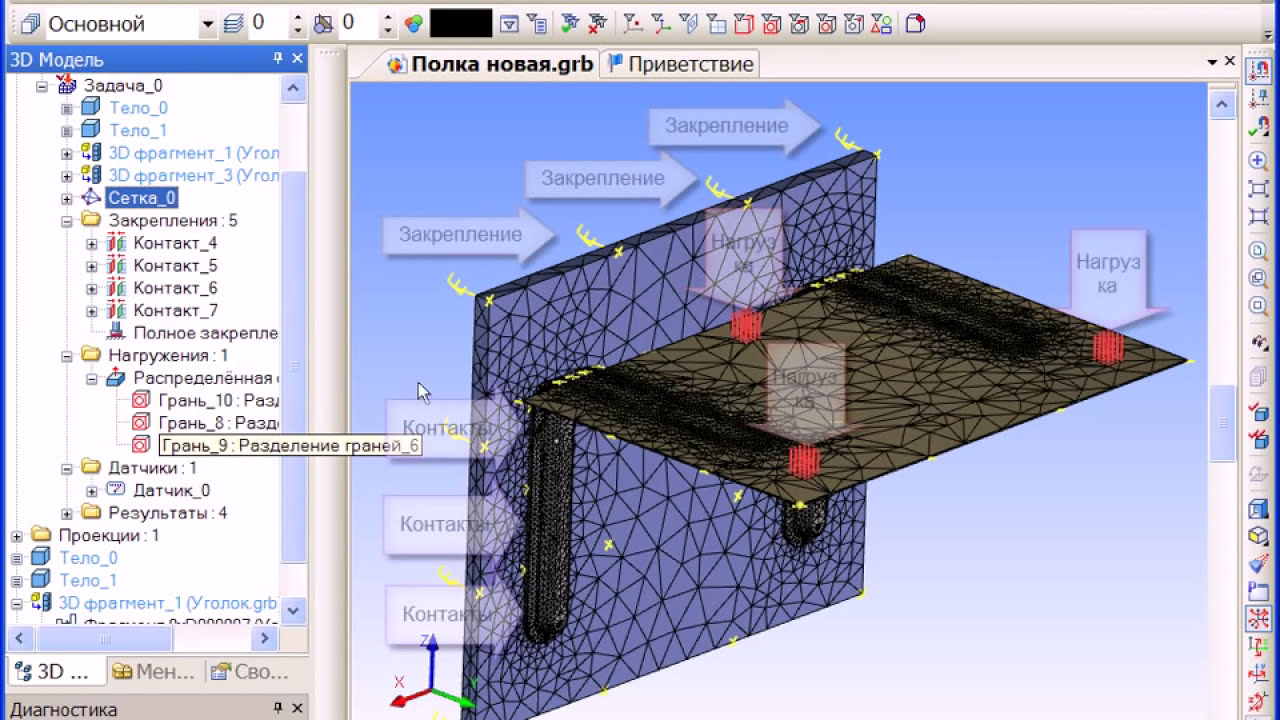This screenshot has height=720, width=1280.
Task: Toggle pin on Диагностика panel
Action: point(278,709)
